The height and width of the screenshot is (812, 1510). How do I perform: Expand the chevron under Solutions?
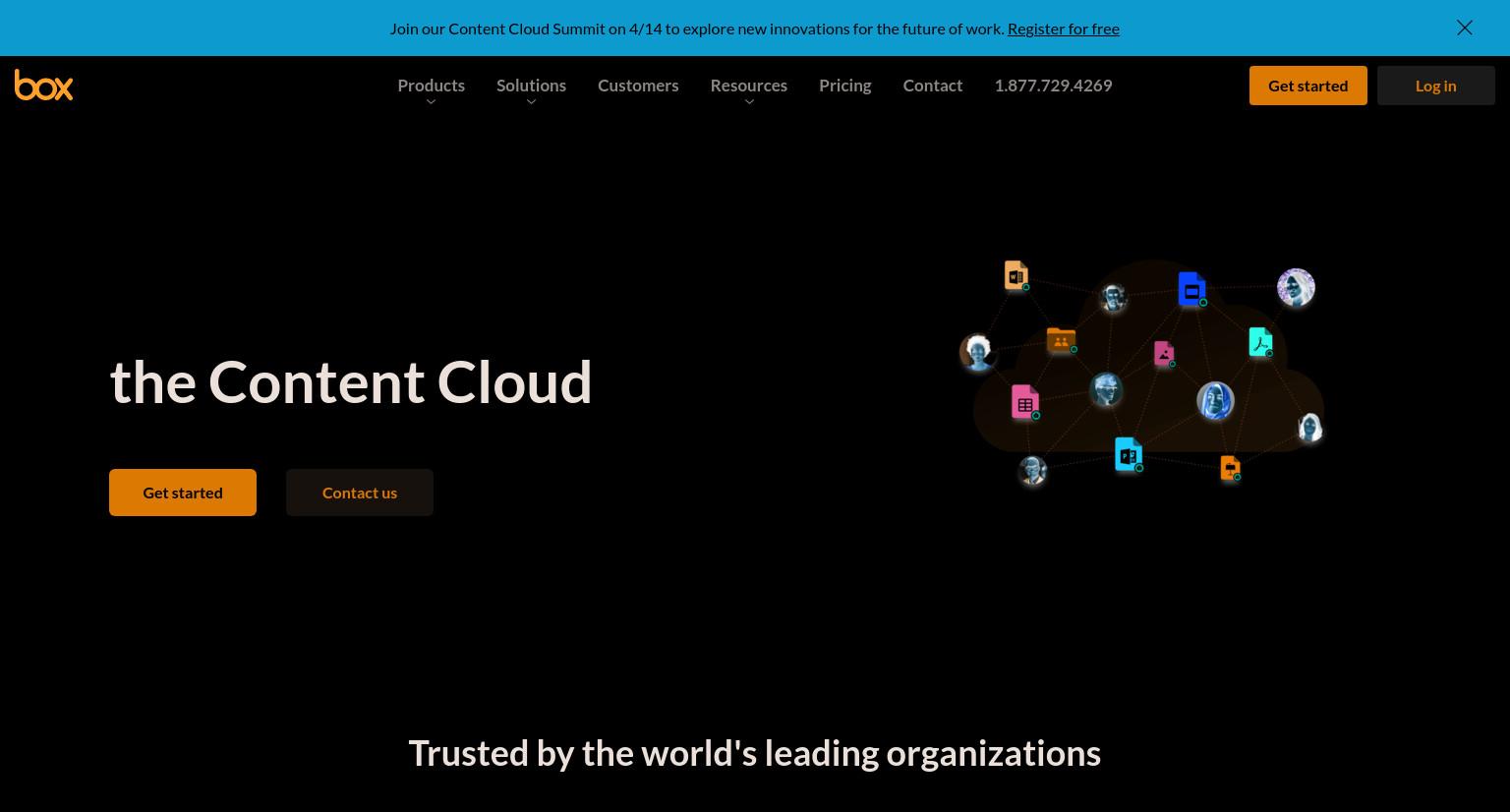click(x=531, y=102)
